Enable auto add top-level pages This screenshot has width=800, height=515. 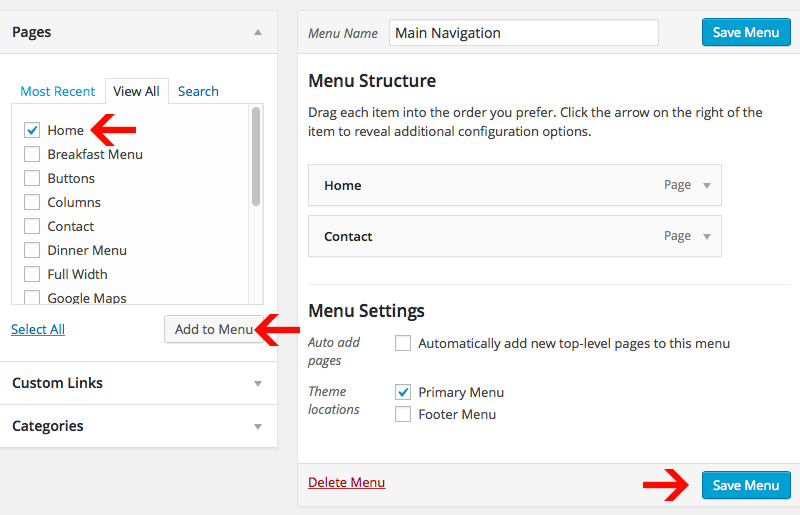403,343
